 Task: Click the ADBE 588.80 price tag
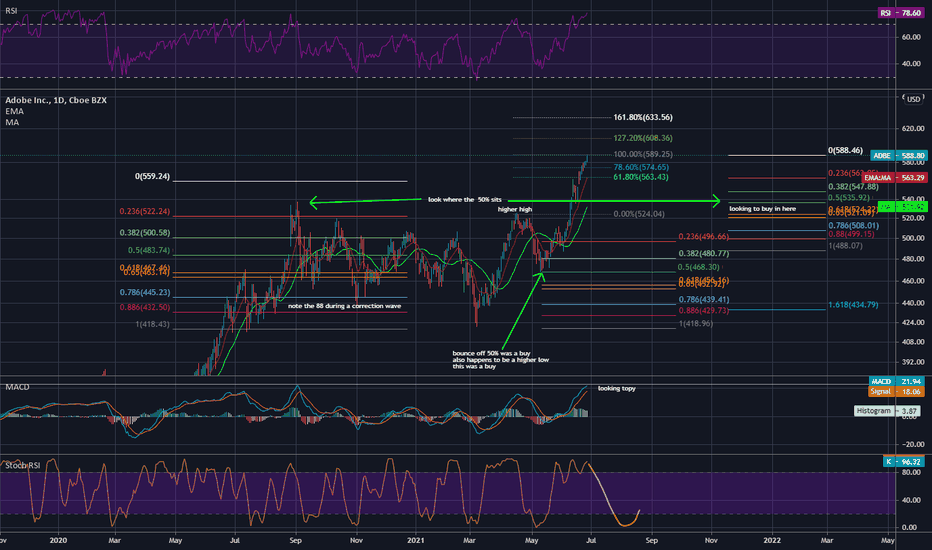pos(899,156)
